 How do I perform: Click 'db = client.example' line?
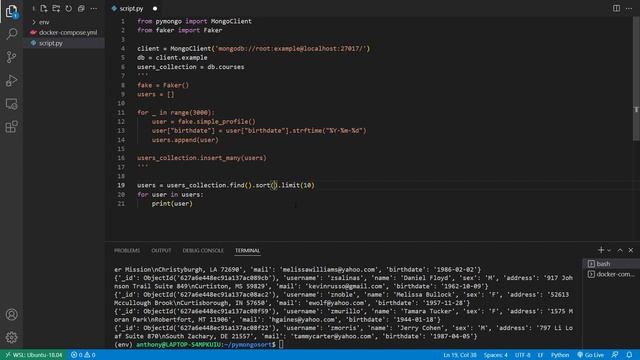(x=172, y=58)
